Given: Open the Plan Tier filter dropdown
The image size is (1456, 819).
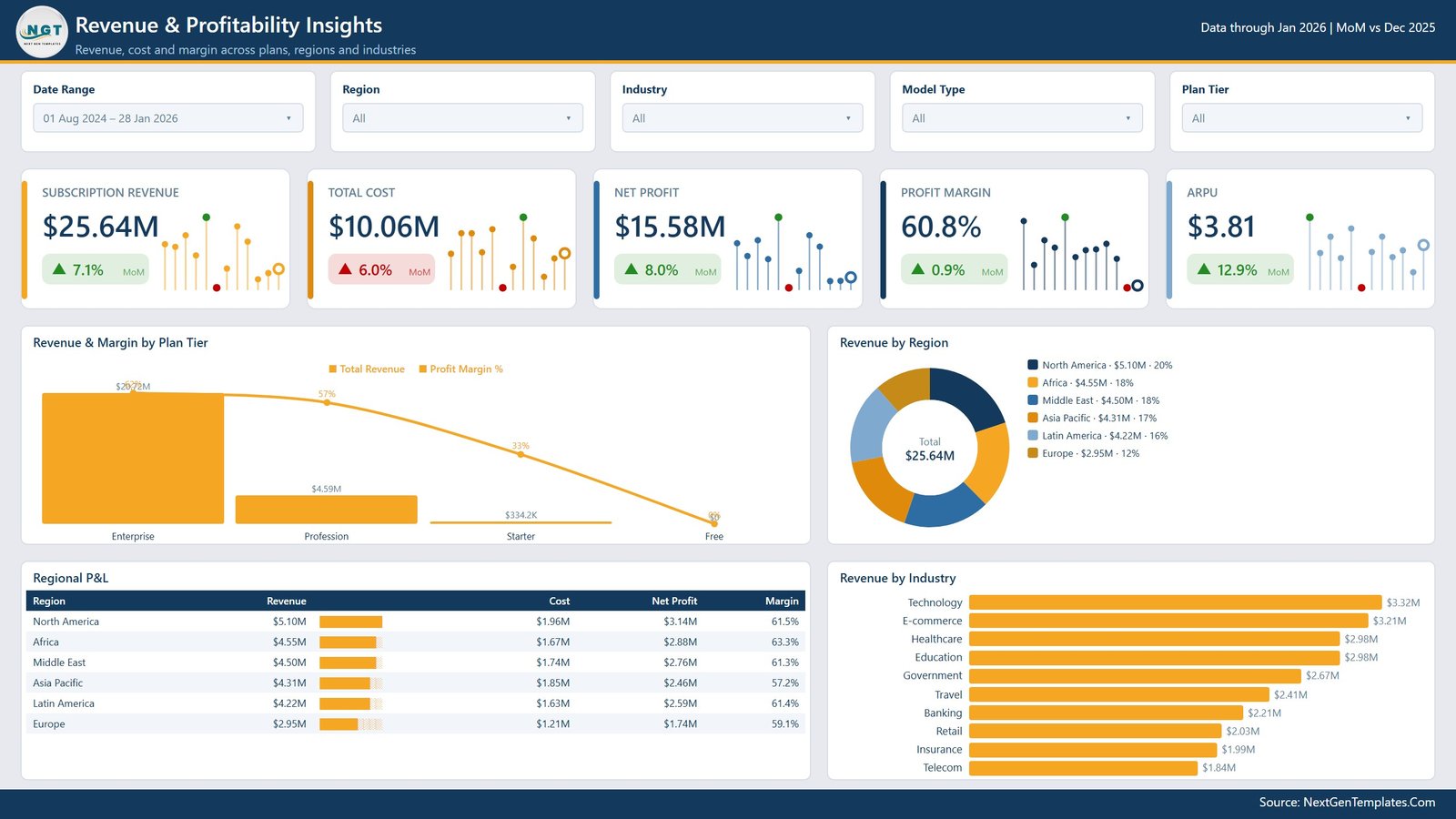Looking at the screenshot, I should [1302, 118].
